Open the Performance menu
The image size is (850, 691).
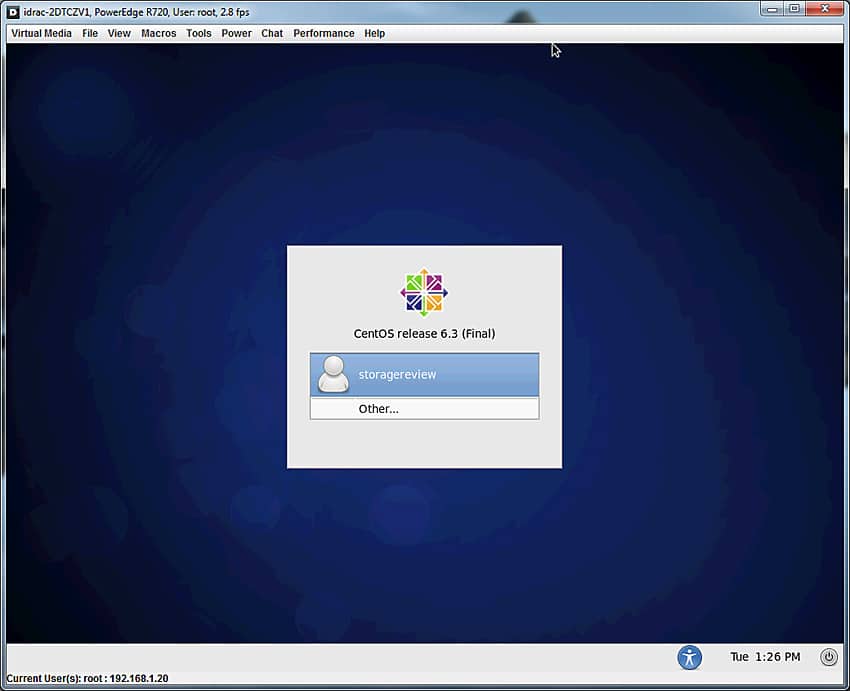[324, 33]
